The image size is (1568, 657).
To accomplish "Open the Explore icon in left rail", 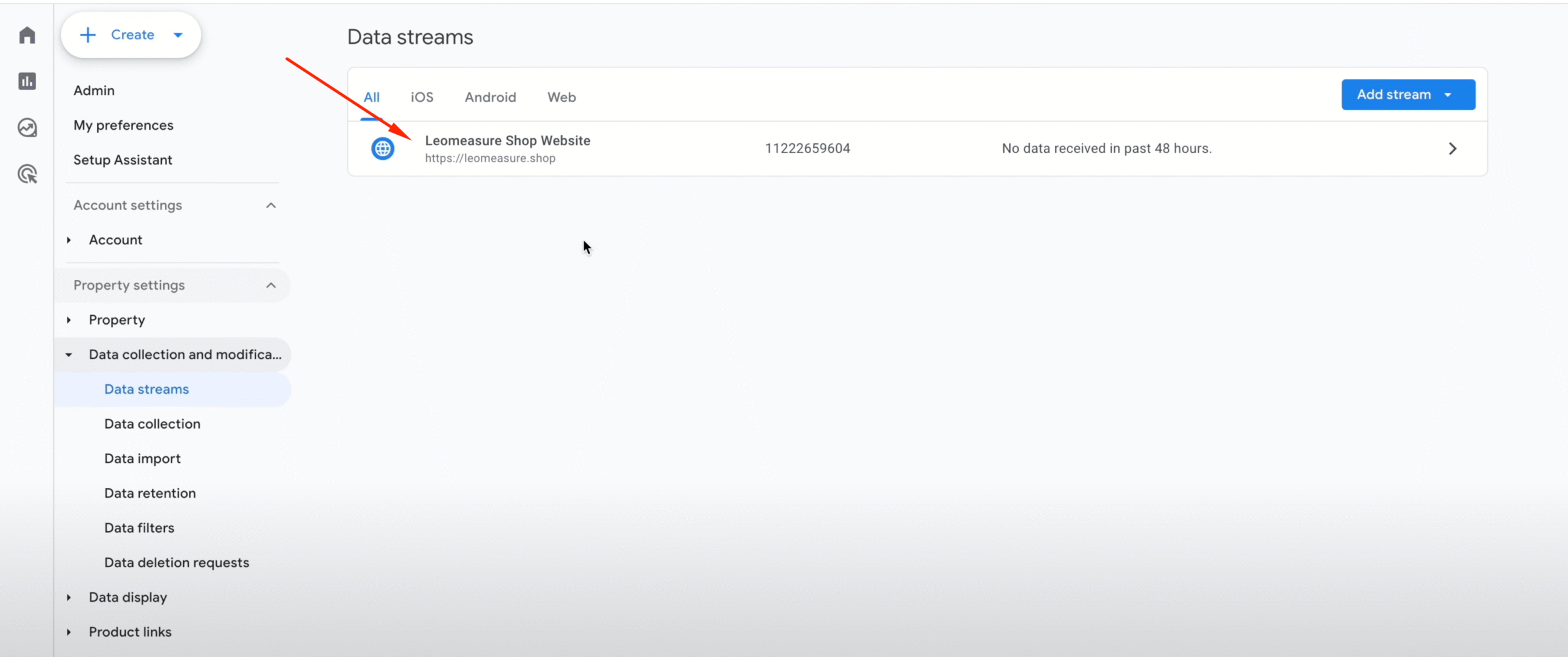I will coord(27,127).
